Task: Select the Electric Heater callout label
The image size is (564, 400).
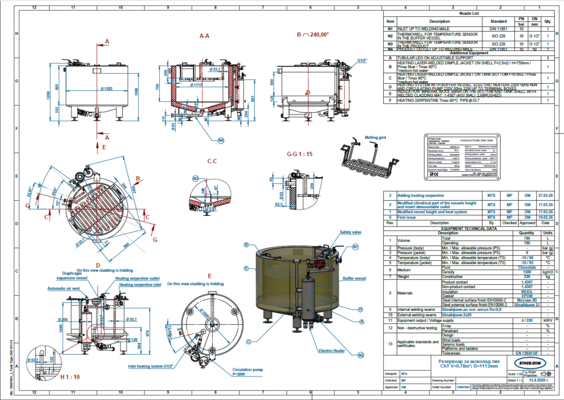Action: (332, 351)
